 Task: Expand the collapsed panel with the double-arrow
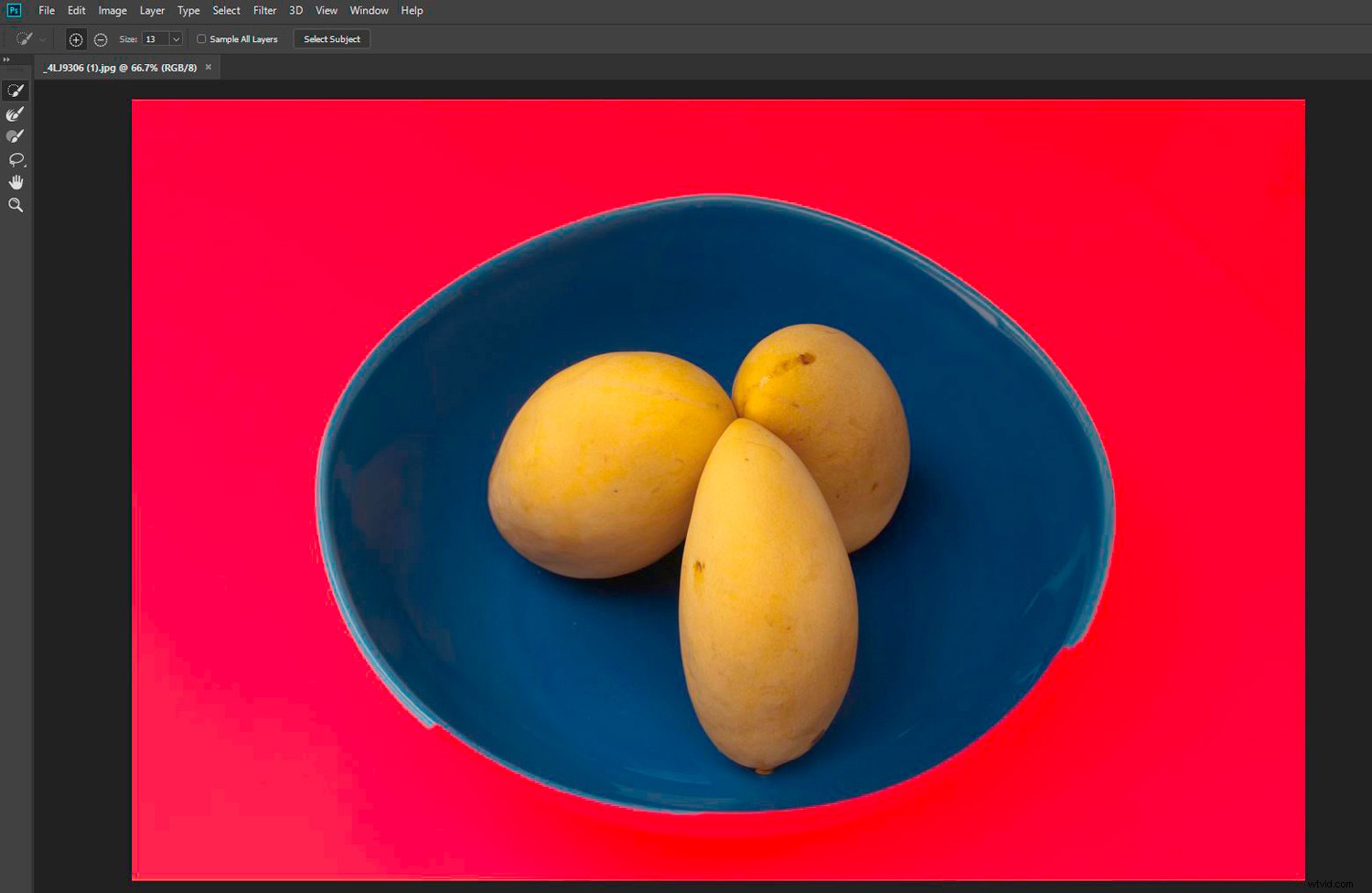point(6,59)
